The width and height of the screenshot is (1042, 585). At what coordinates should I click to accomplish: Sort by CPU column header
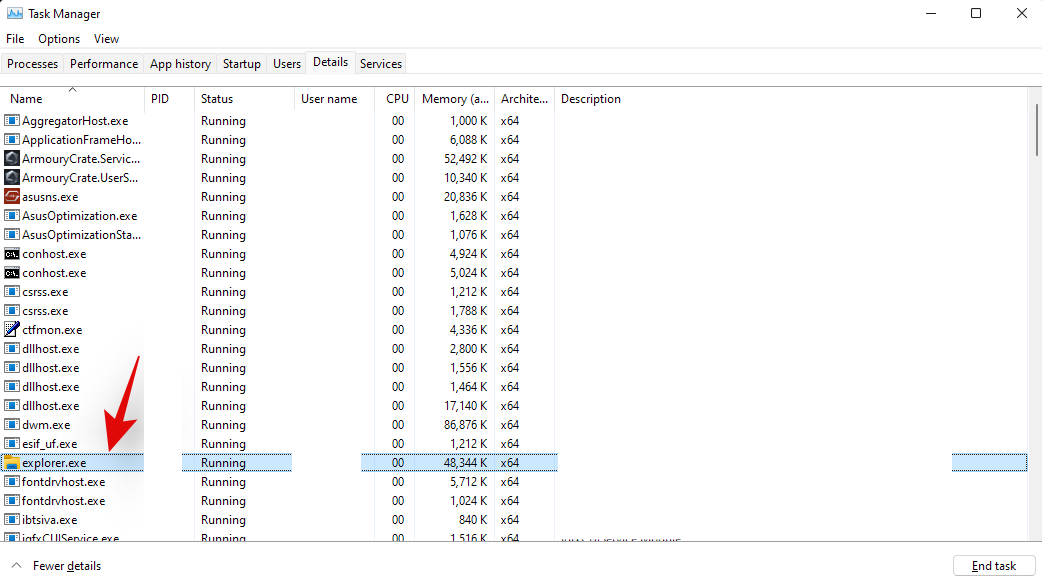coord(397,99)
